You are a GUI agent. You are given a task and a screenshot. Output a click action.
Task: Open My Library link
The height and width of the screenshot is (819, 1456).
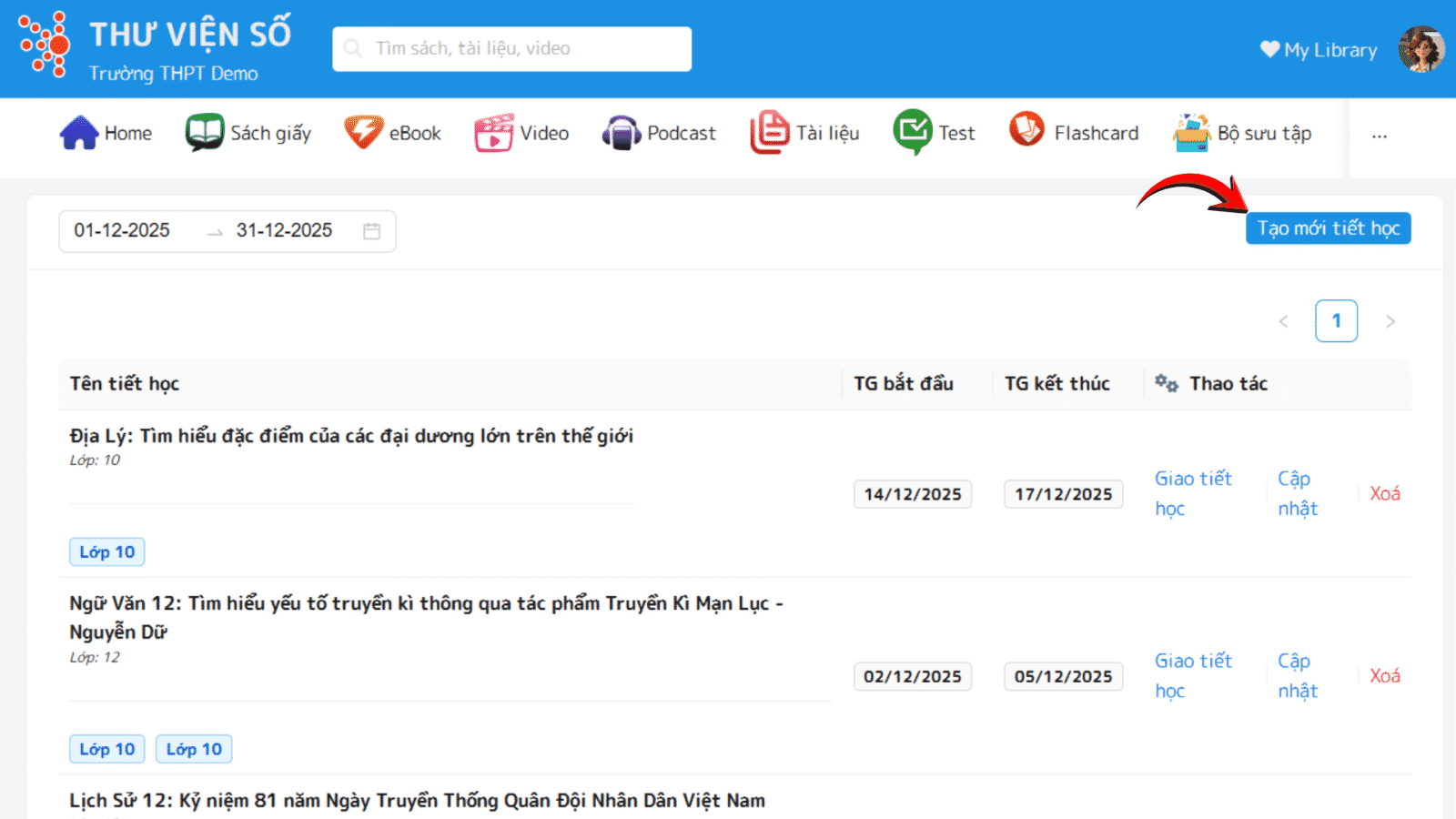pos(1319,50)
